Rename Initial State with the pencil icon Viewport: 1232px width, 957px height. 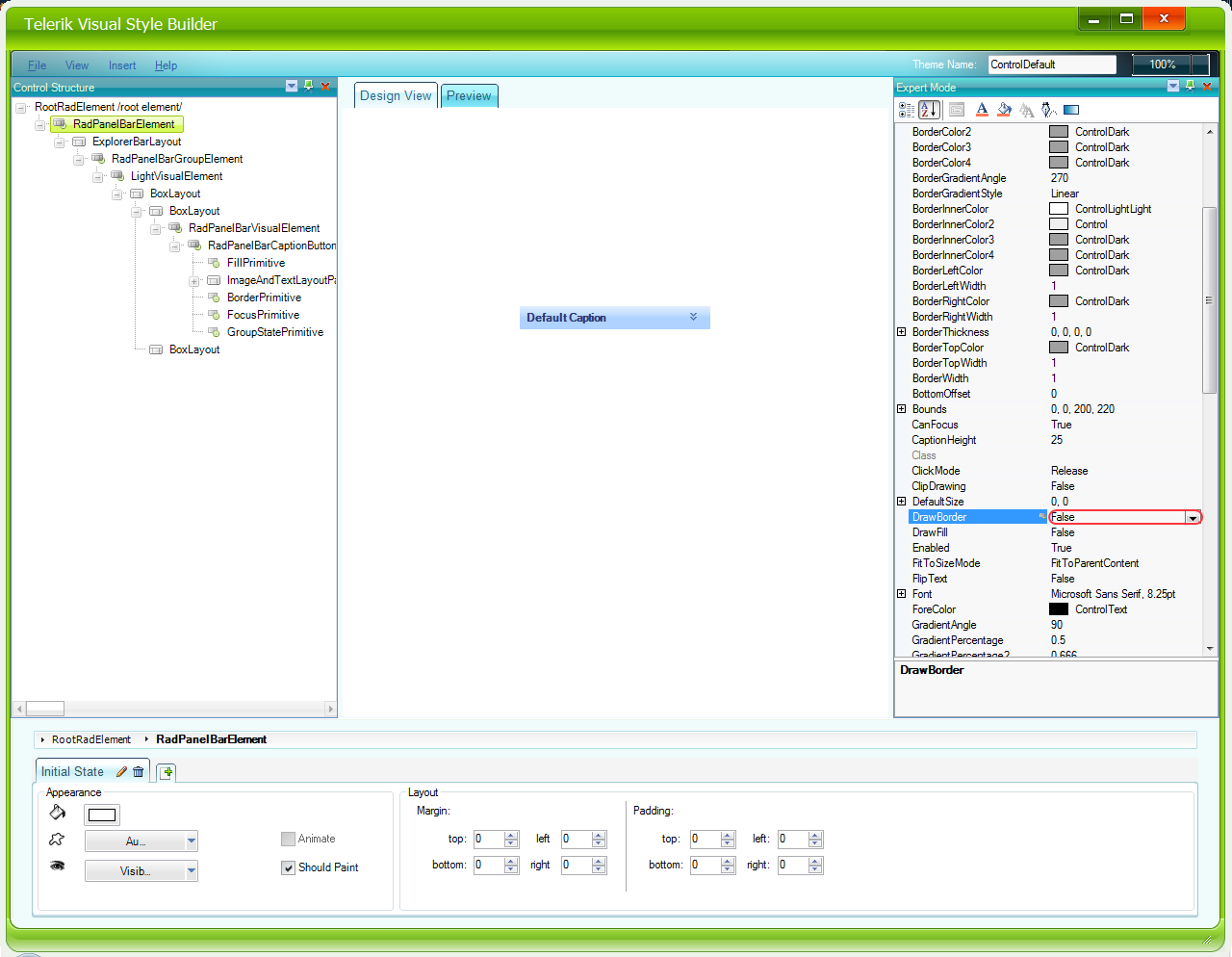(121, 771)
